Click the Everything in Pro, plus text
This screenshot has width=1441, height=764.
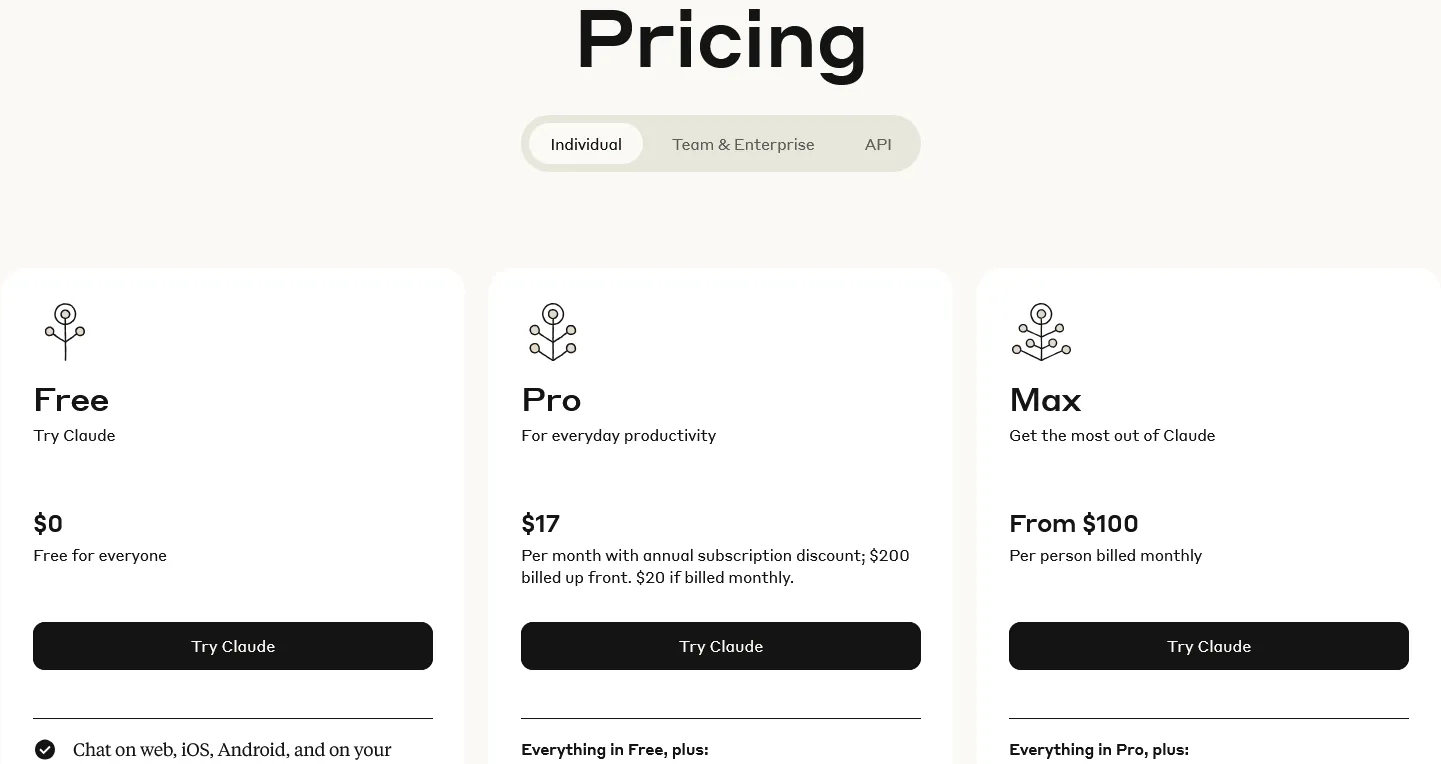[1099, 749]
